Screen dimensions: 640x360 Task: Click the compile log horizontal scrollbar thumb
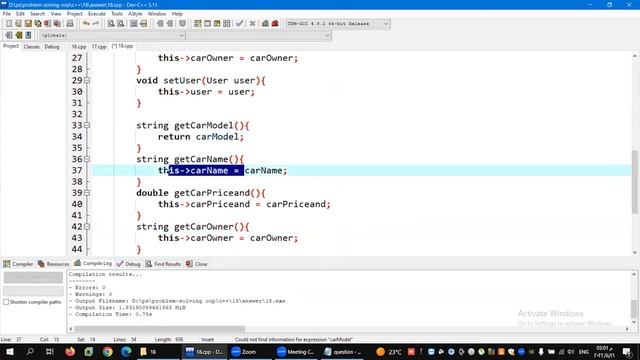(x=160, y=329)
